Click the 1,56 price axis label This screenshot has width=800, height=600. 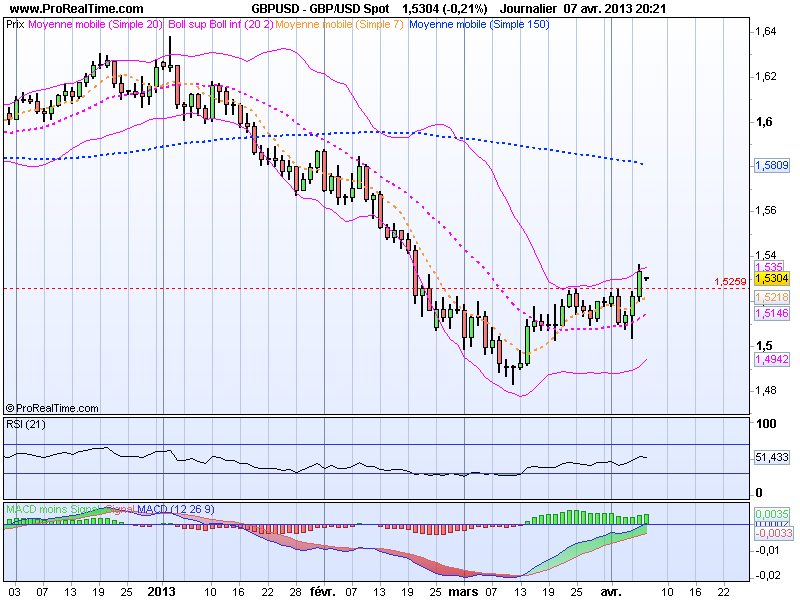[x=765, y=211]
